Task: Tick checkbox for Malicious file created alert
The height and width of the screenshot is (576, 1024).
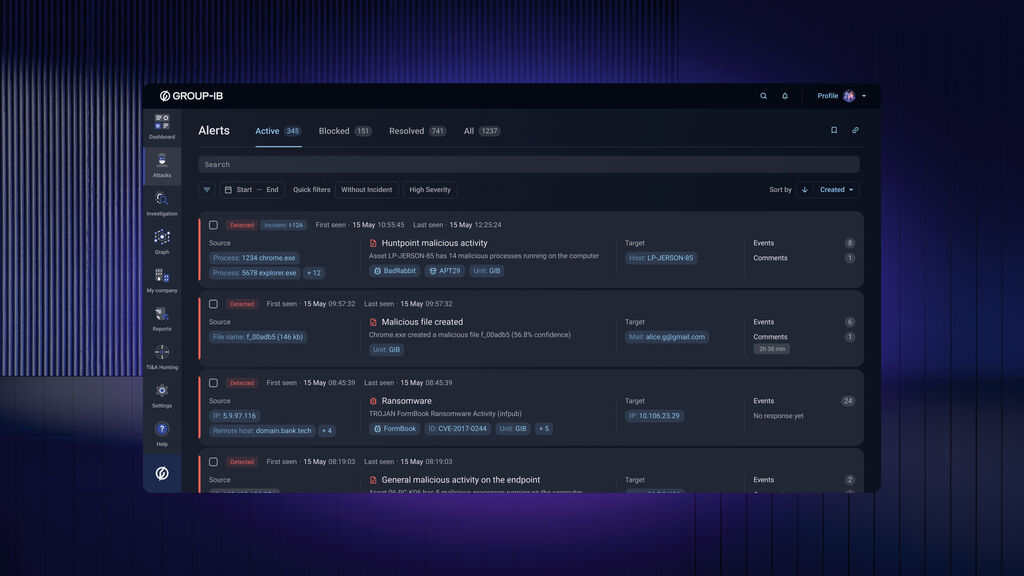Action: (x=213, y=304)
